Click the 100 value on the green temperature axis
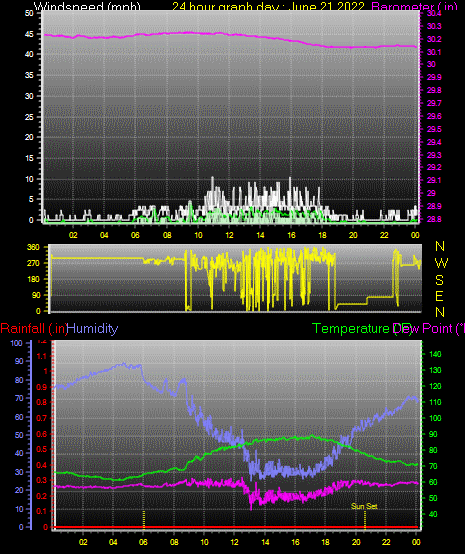 435,418
